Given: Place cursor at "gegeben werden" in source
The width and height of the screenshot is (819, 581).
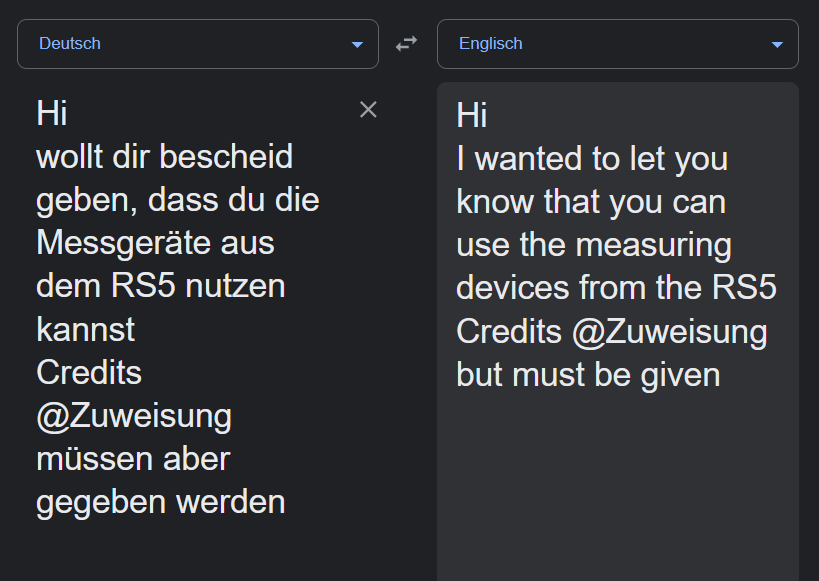Looking at the screenshot, I should [x=160, y=501].
